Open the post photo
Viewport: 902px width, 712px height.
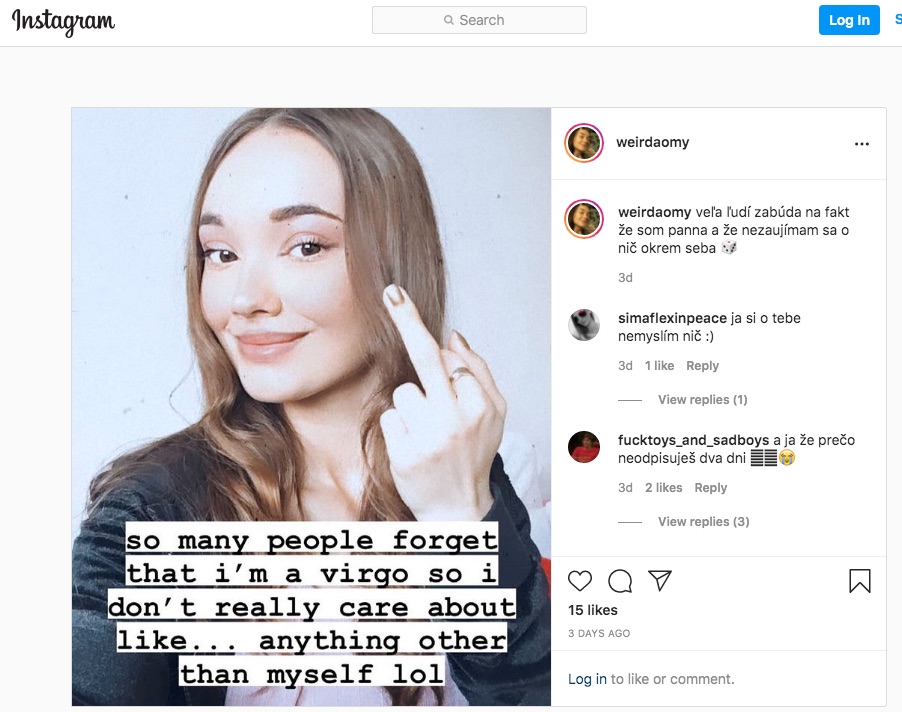311,407
